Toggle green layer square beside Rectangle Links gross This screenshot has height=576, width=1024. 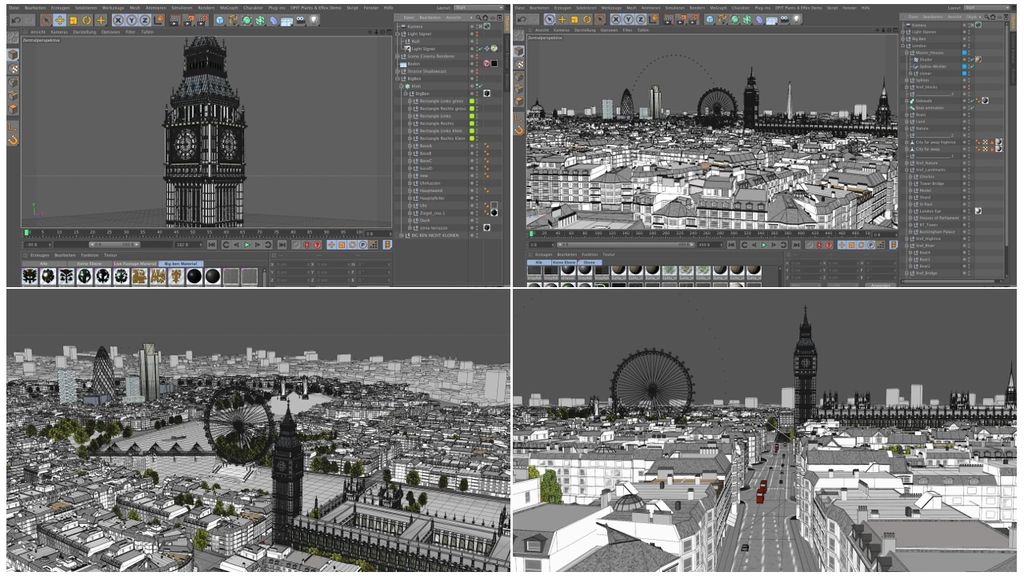(471, 101)
